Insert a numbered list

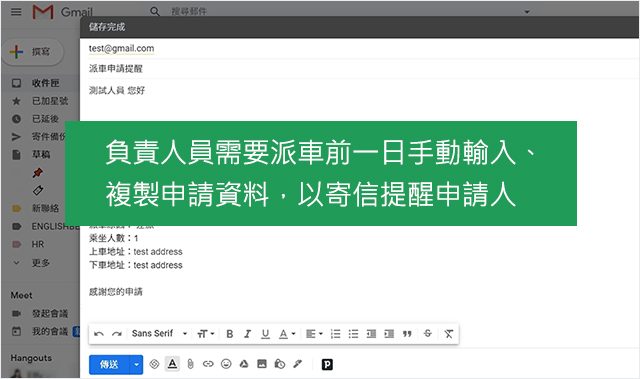point(336,334)
